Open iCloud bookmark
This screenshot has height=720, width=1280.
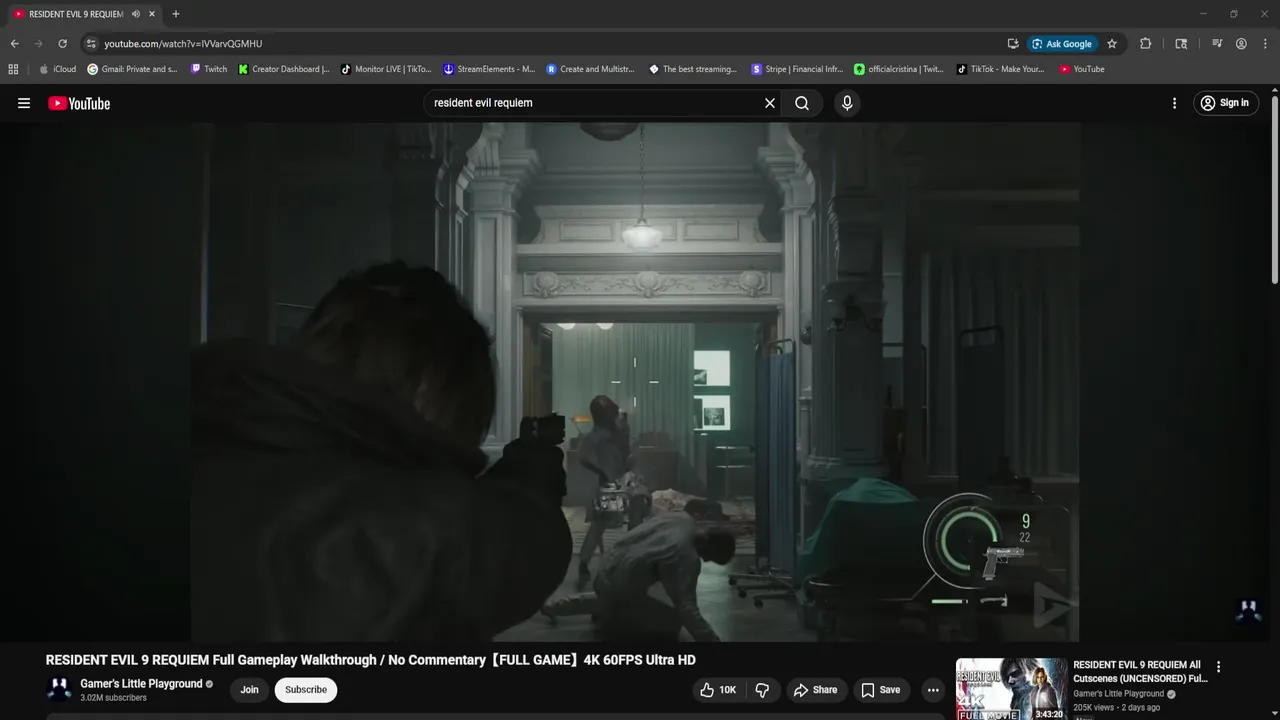coord(58,69)
